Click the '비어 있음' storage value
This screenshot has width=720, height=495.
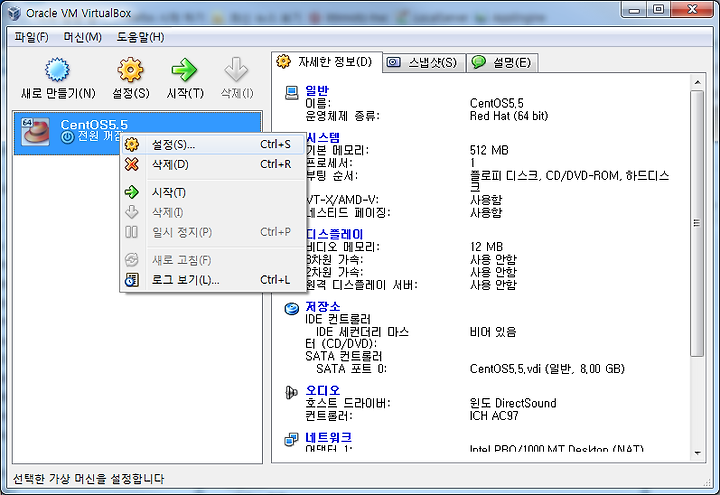point(493,332)
